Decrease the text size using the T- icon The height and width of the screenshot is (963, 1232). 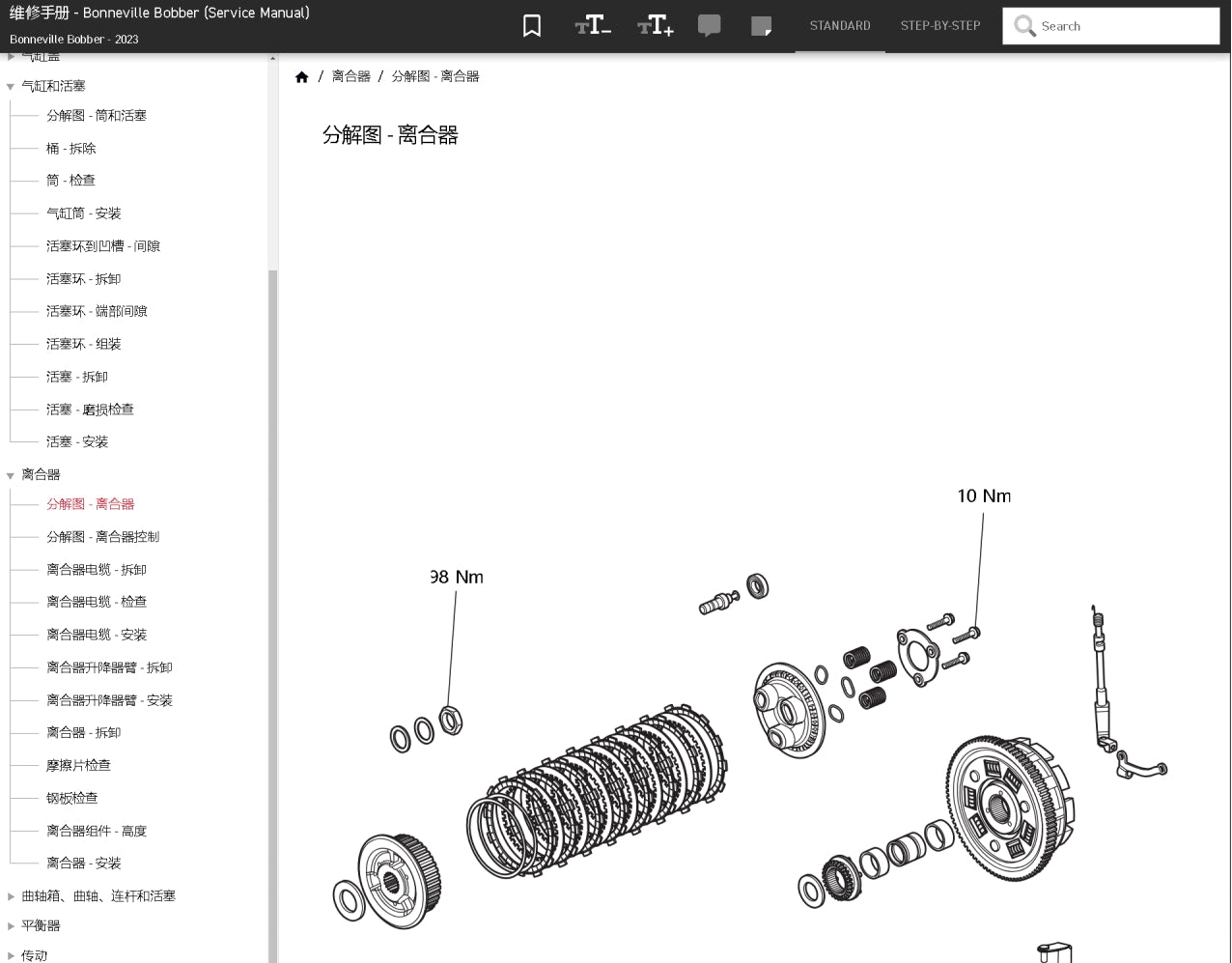click(592, 25)
